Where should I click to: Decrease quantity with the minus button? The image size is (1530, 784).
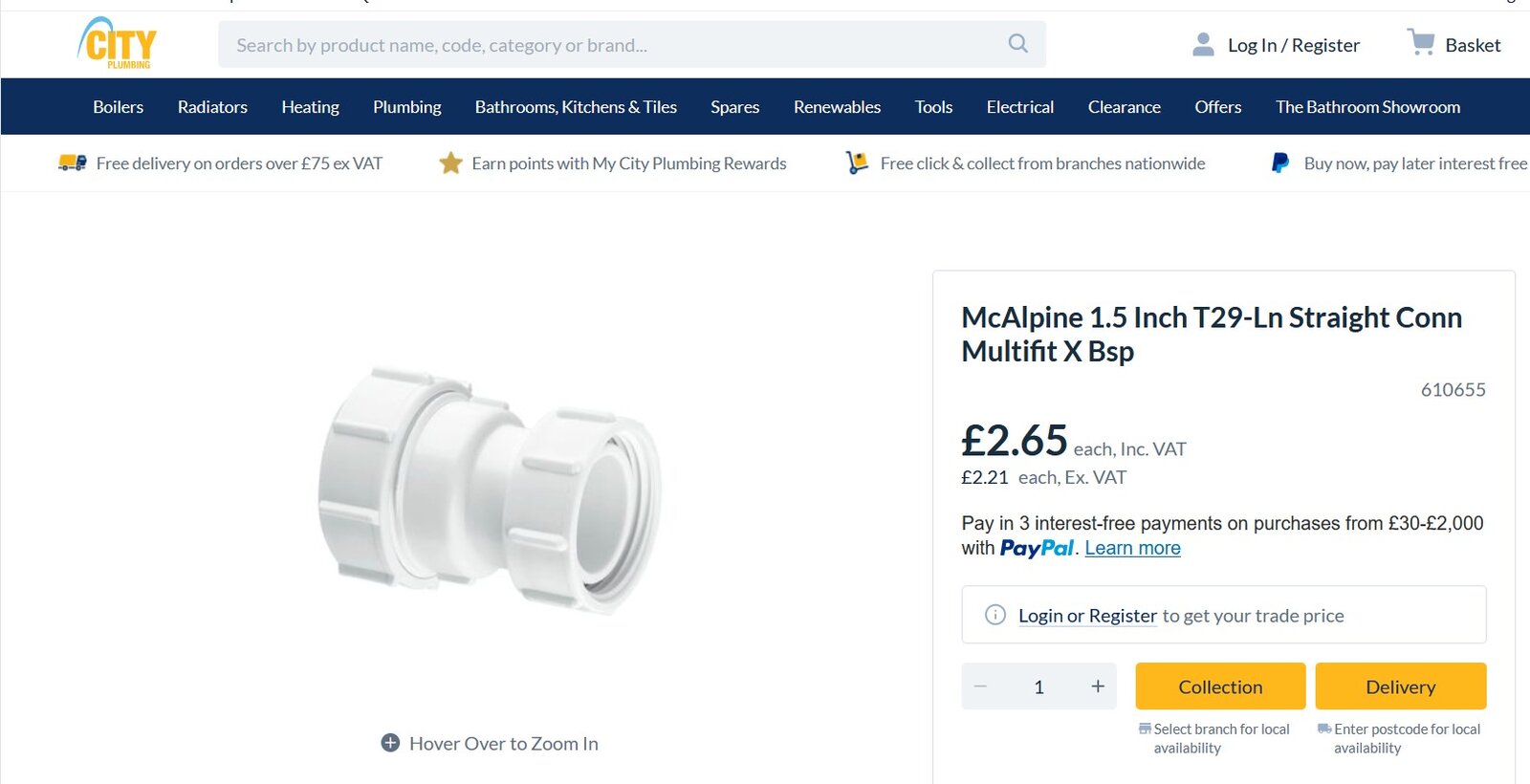980,686
